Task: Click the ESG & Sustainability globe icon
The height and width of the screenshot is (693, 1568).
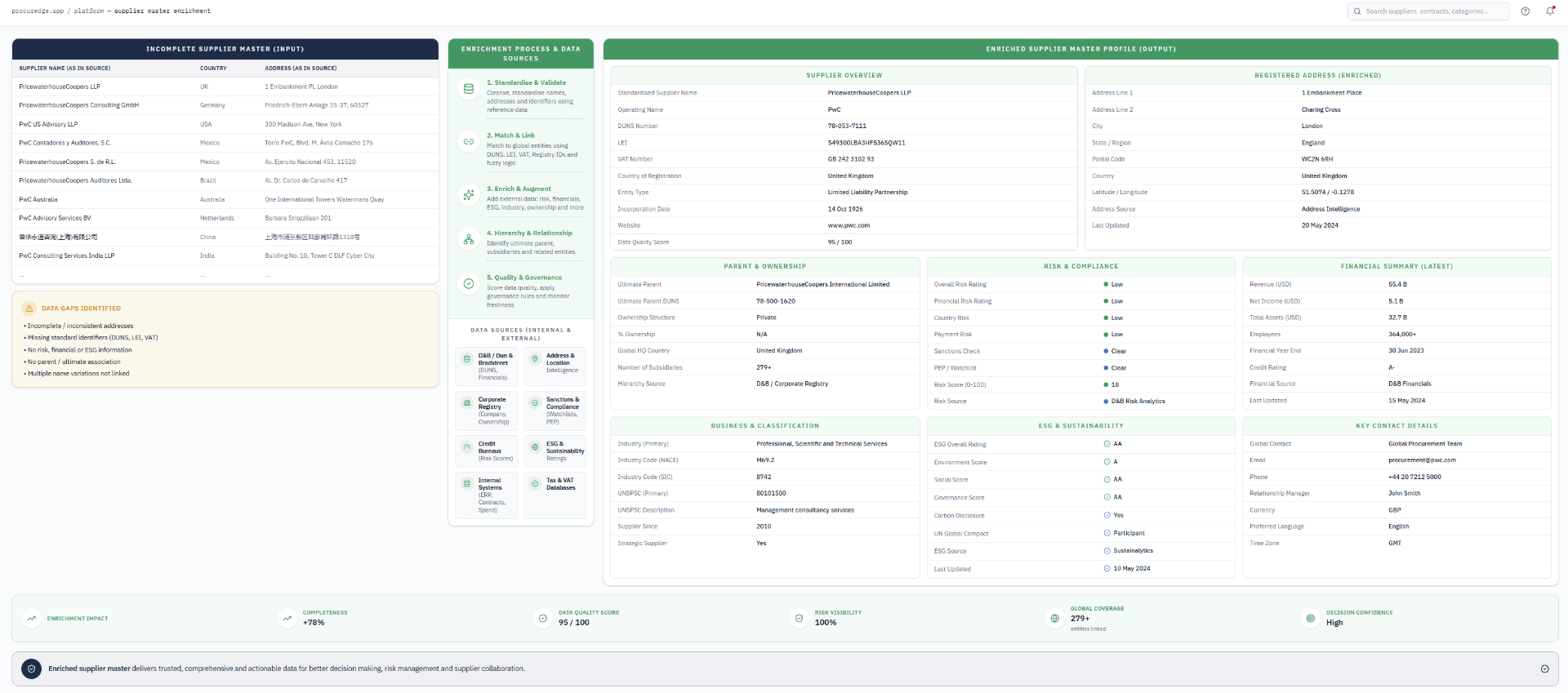Action: (x=535, y=447)
